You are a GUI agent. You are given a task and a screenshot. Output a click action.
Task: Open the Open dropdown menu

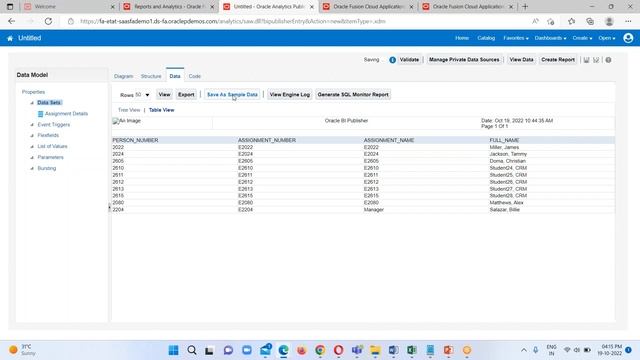[607, 38]
